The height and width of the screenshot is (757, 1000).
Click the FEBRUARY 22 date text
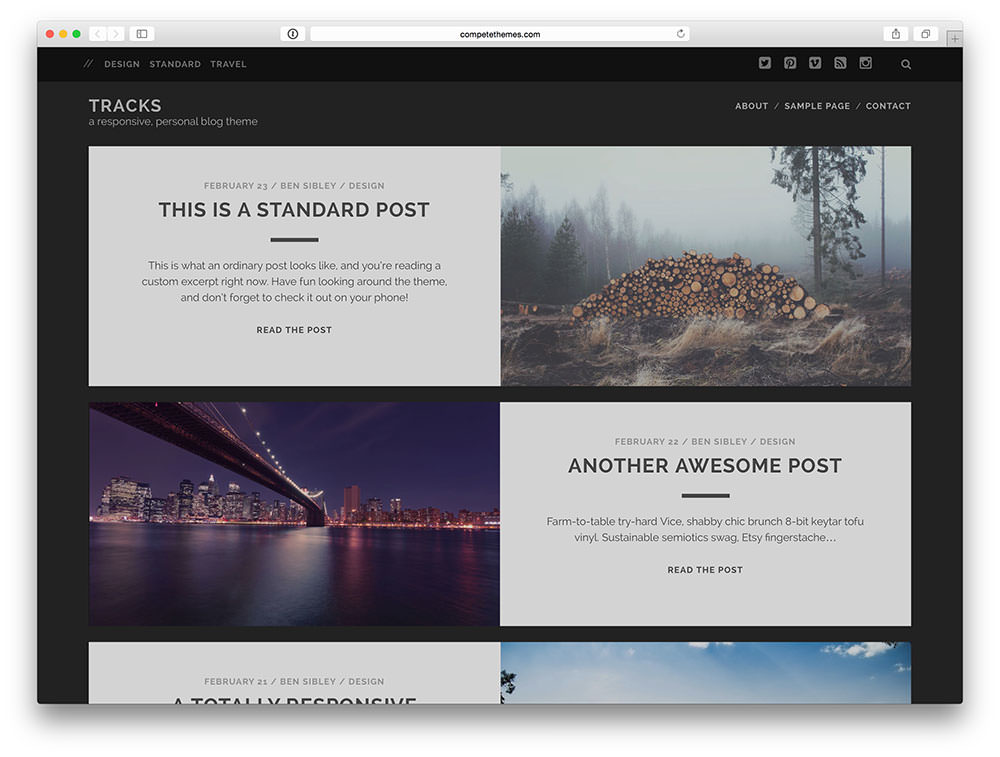[646, 441]
